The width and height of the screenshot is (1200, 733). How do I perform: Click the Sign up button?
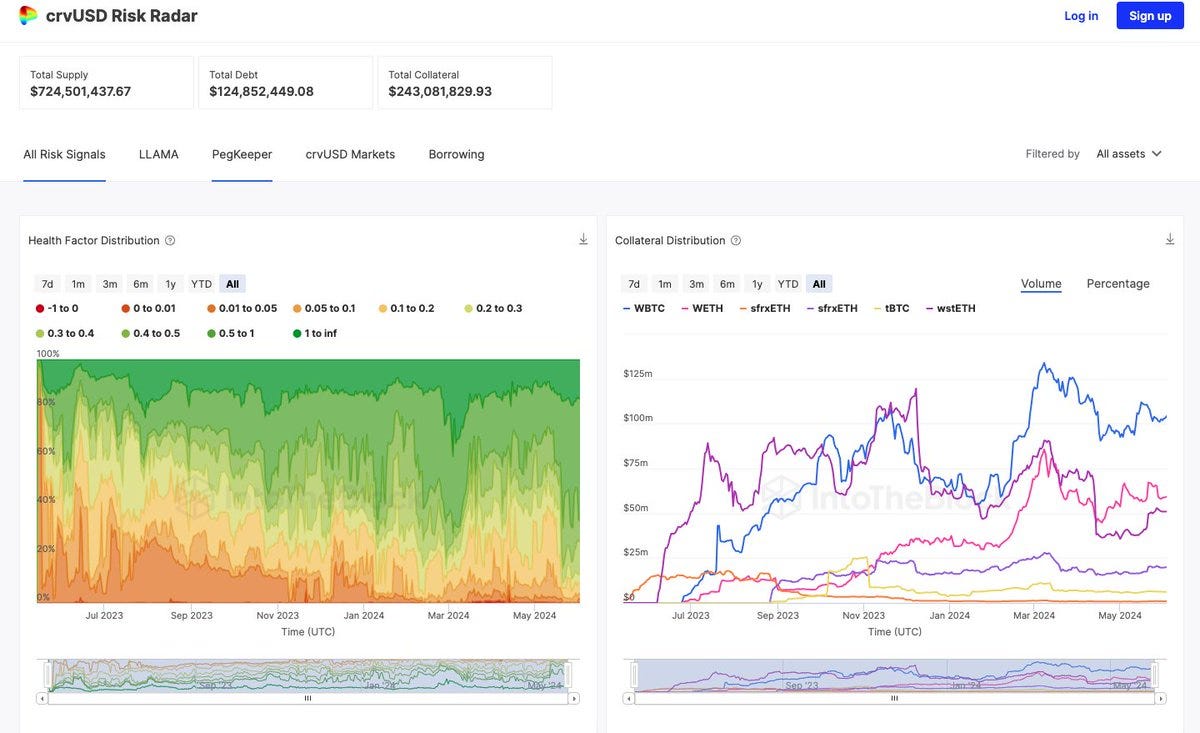pyautogui.click(x=1150, y=16)
